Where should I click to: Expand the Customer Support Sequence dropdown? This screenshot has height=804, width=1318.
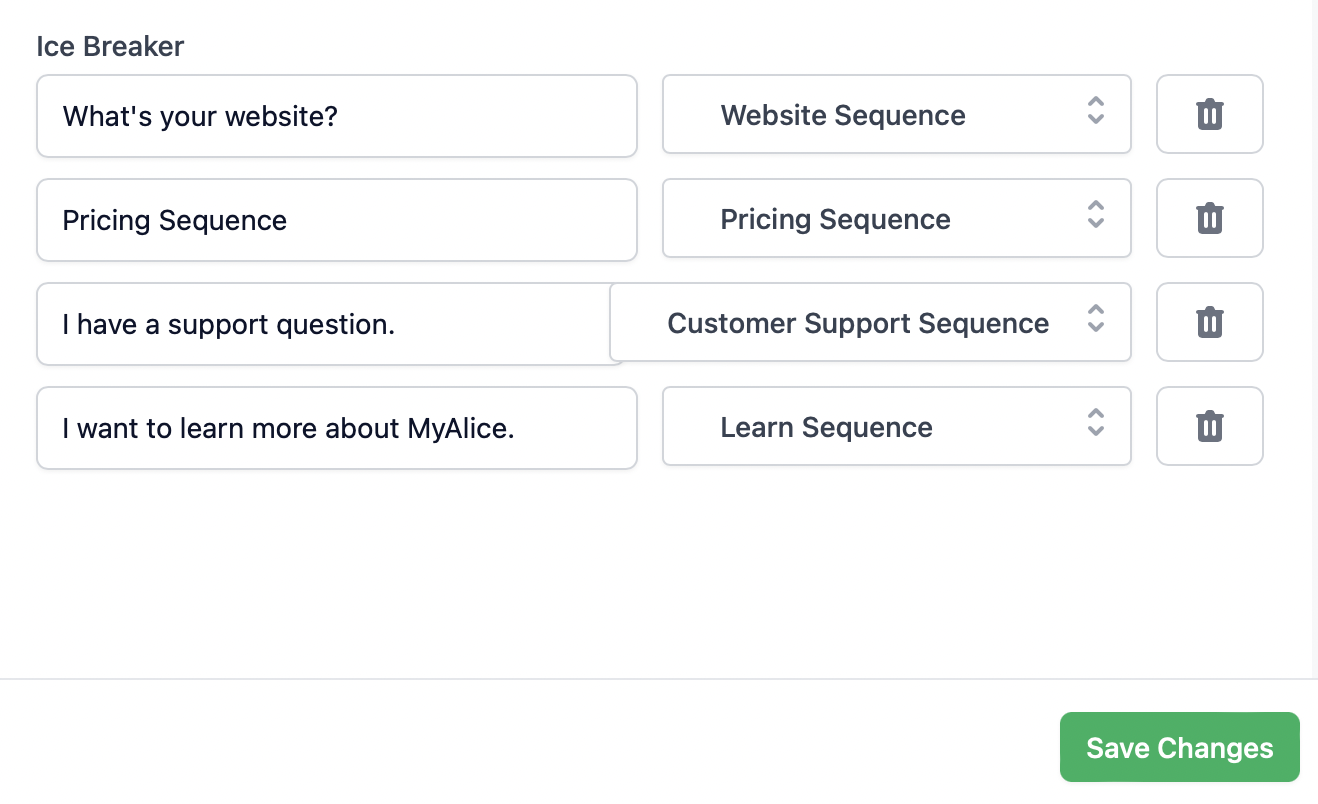[x=858, y=323]
